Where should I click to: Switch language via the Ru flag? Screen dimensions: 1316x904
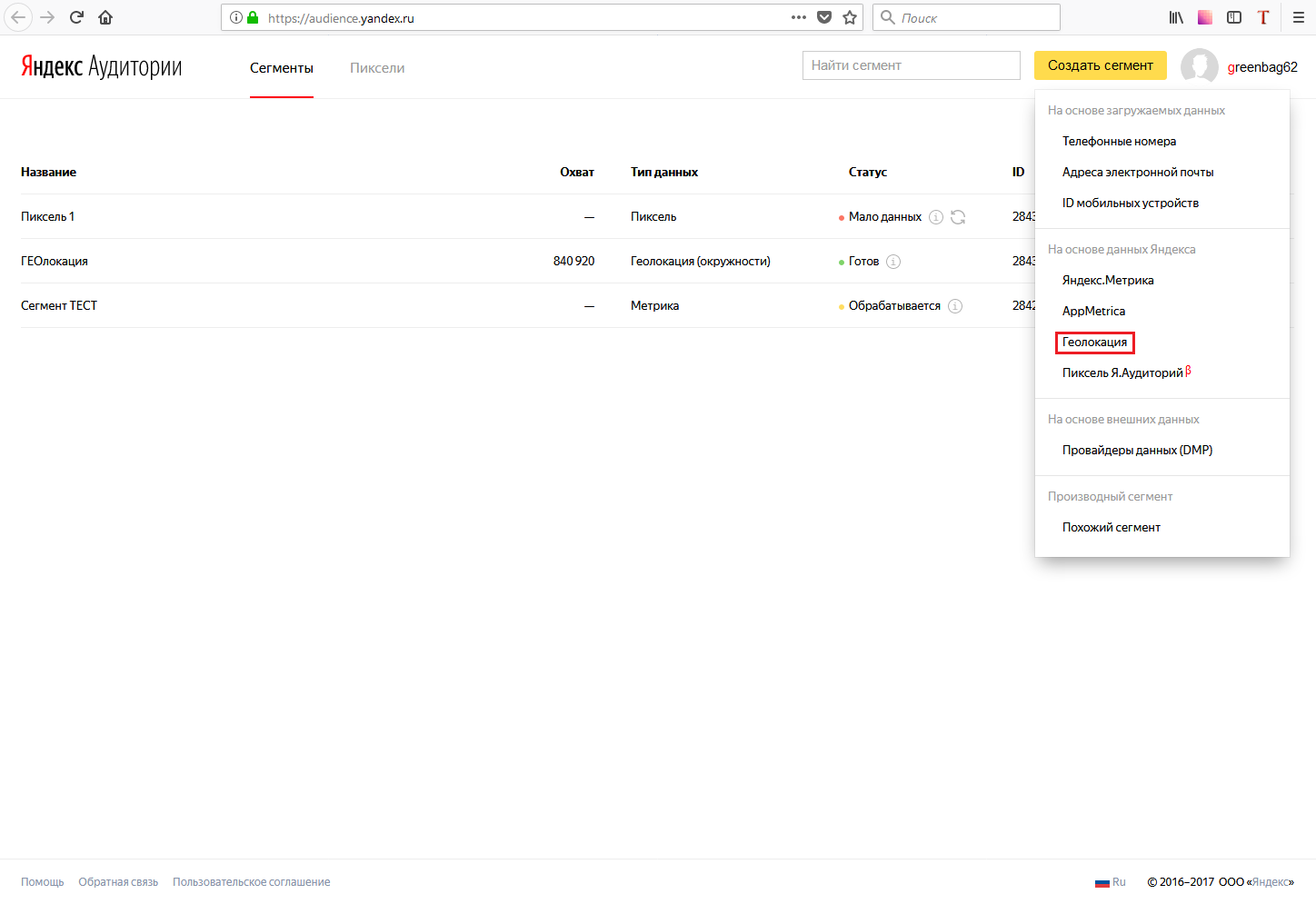pos(1111,882)
